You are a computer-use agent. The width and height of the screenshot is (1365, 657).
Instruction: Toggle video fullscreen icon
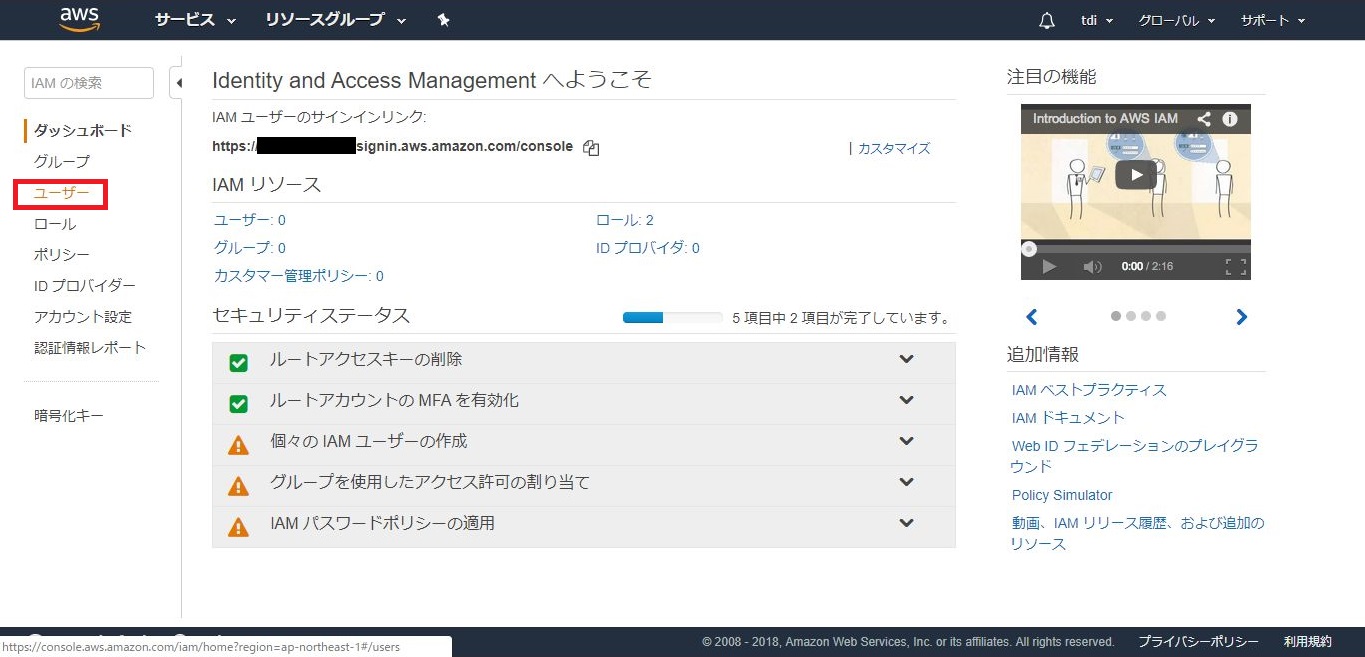1236,267
